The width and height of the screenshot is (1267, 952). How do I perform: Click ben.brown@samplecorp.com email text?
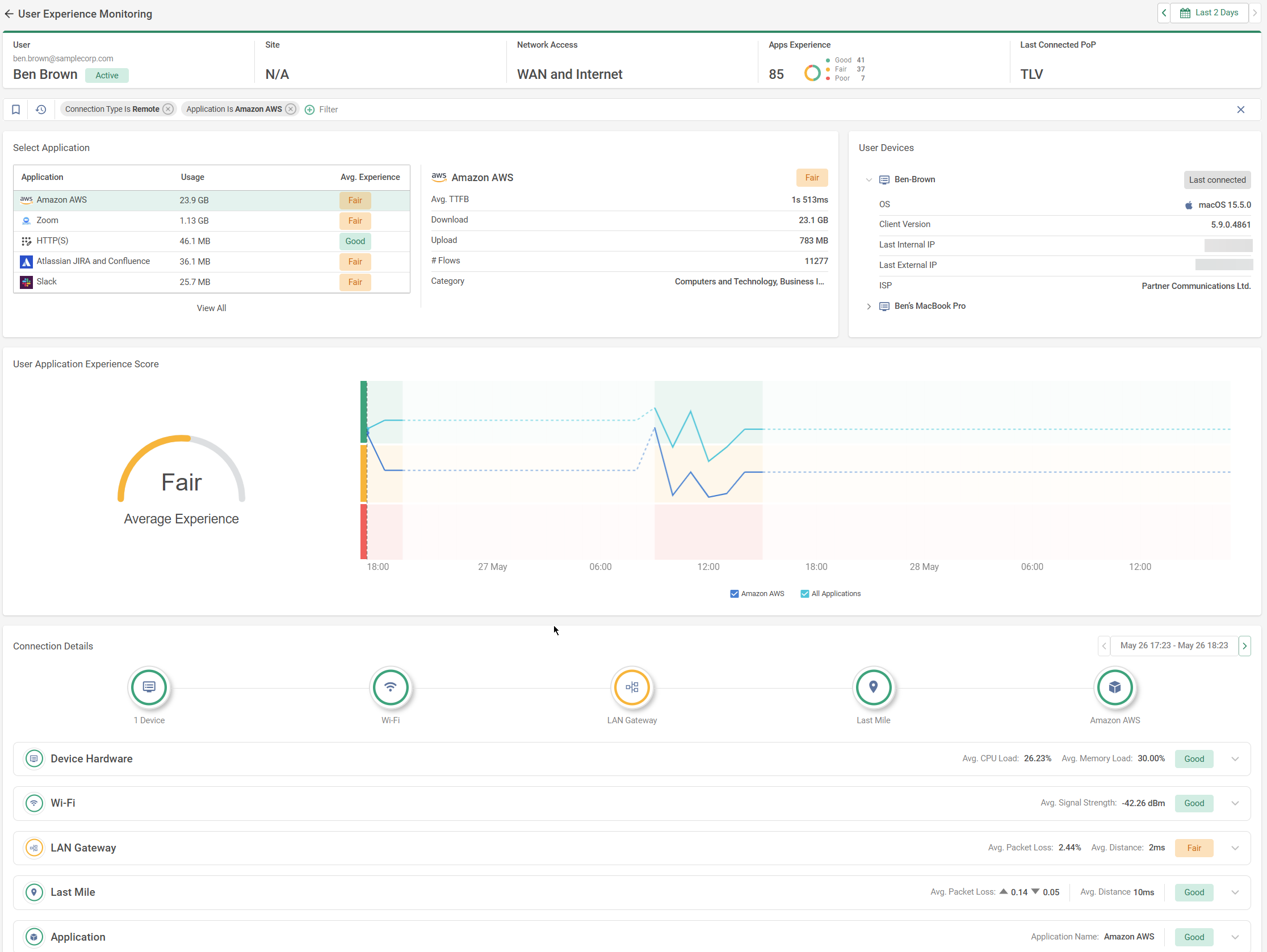pos(63,58)
